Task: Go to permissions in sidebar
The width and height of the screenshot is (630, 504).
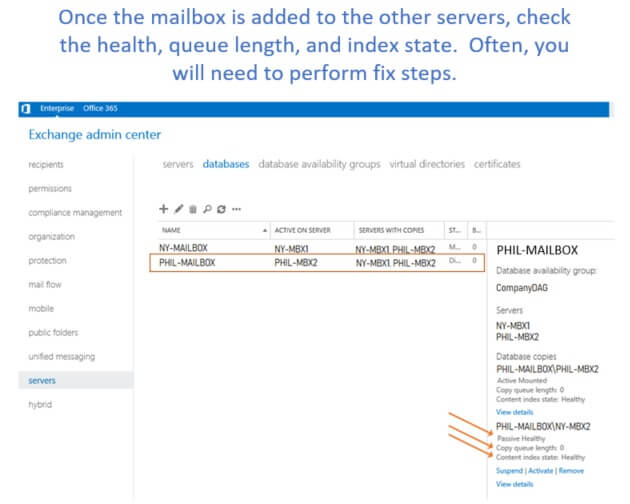Action: coord(50,188)
